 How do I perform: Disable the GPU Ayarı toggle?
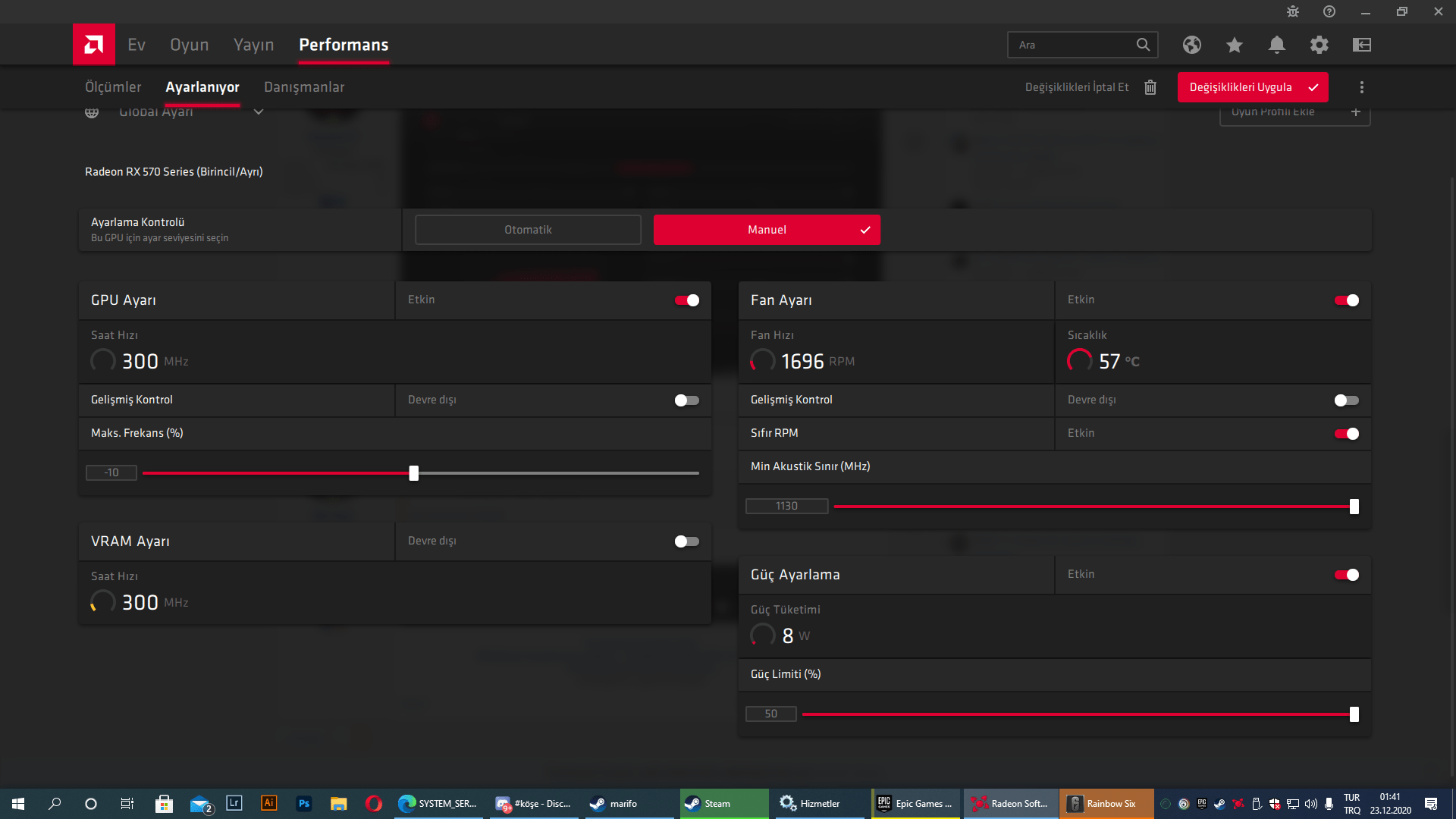point(687,300)
